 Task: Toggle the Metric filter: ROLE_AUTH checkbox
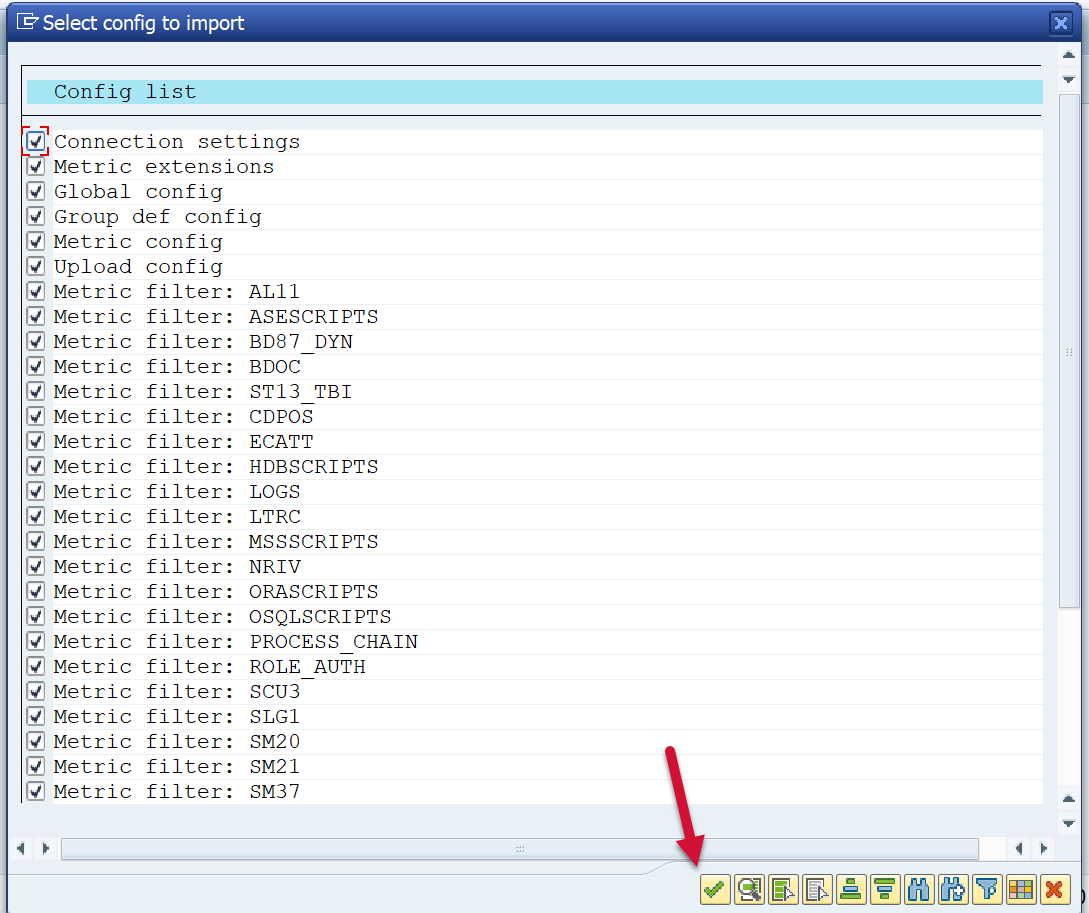pyautogui.click(x=36, y=667)
